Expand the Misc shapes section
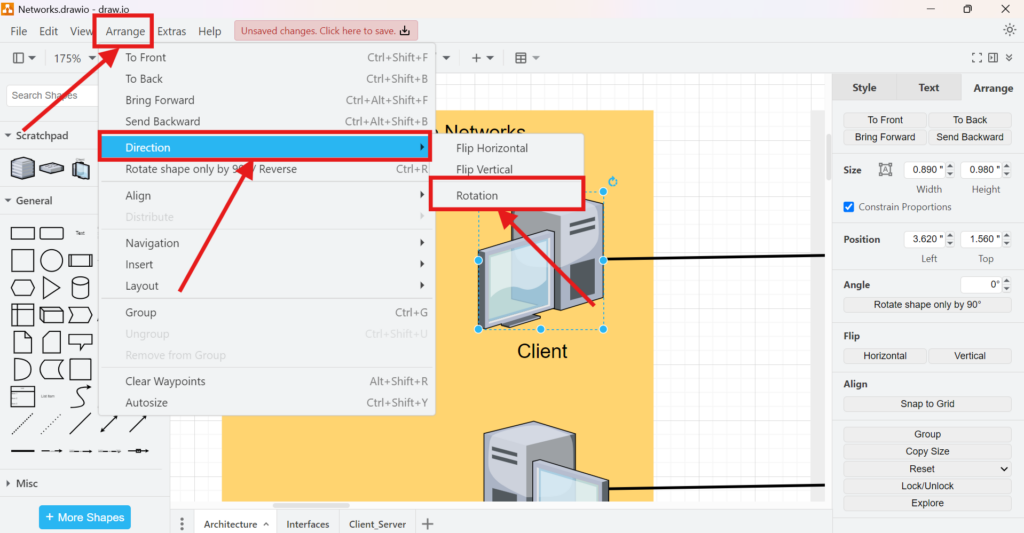This screenshot has width=1024, height=533. point(22,483)
